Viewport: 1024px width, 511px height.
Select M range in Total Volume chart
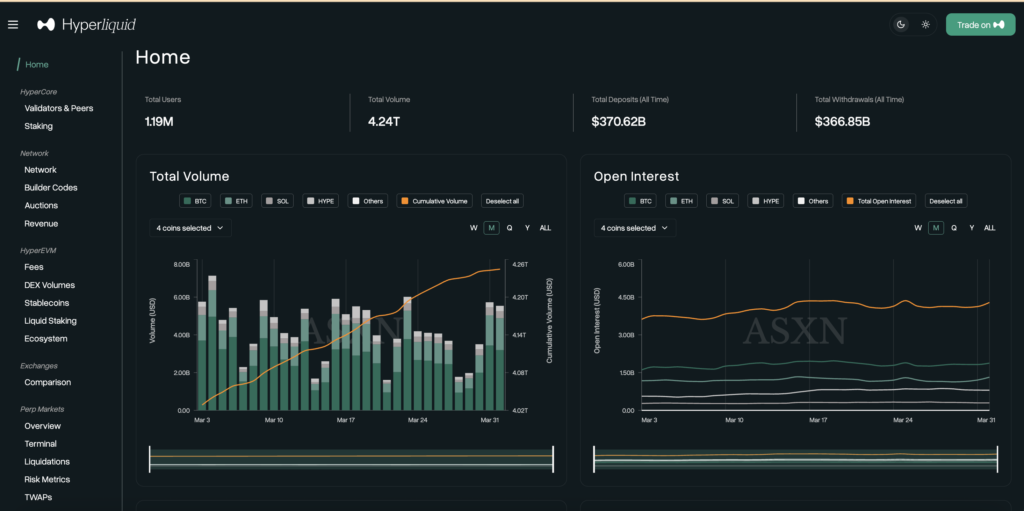491,228
